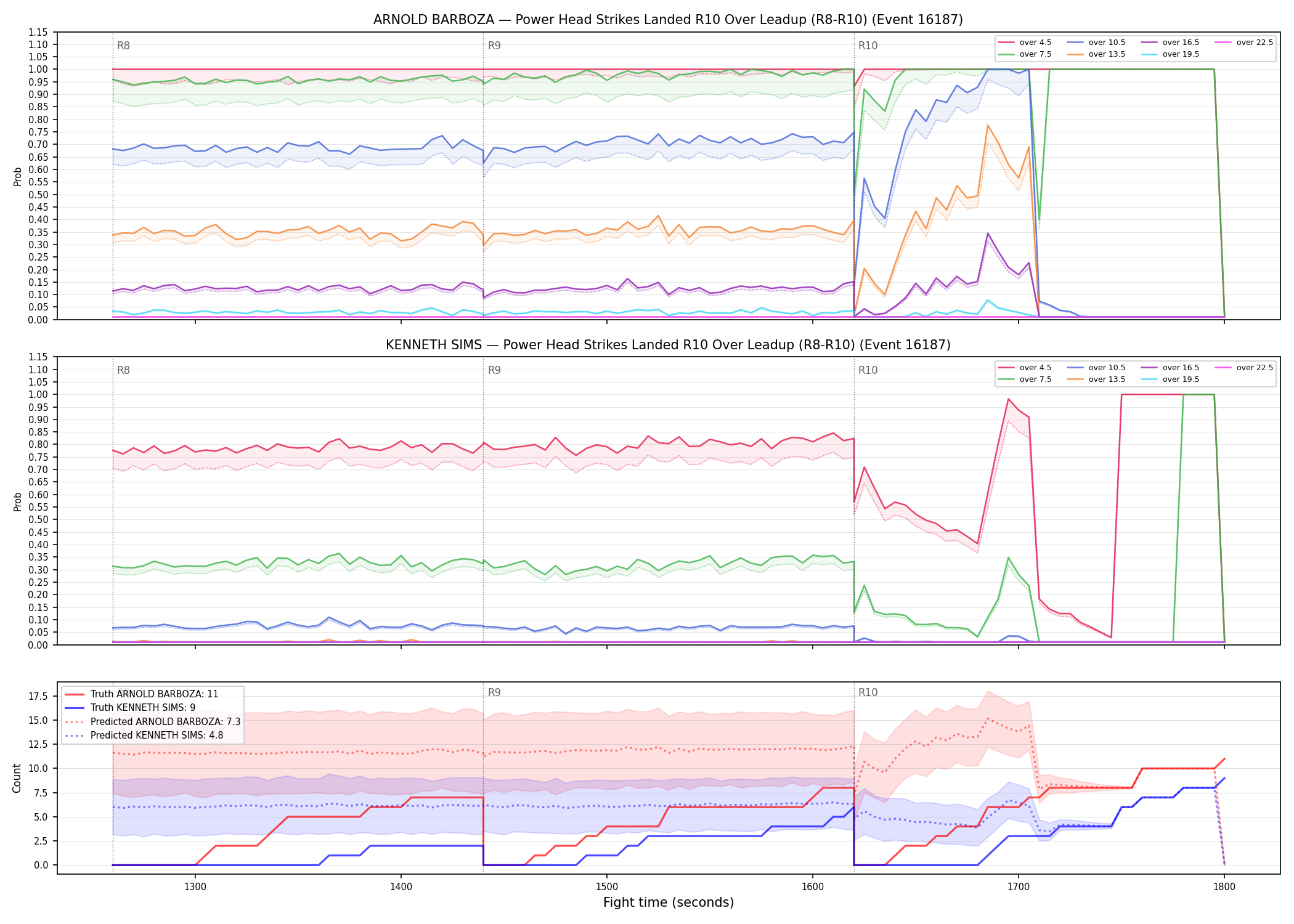The width and height of the screenshot is (1294, 924).
Task: Click the 0.50 tick in Kenneth Sims chart
Action: (38, 520)
